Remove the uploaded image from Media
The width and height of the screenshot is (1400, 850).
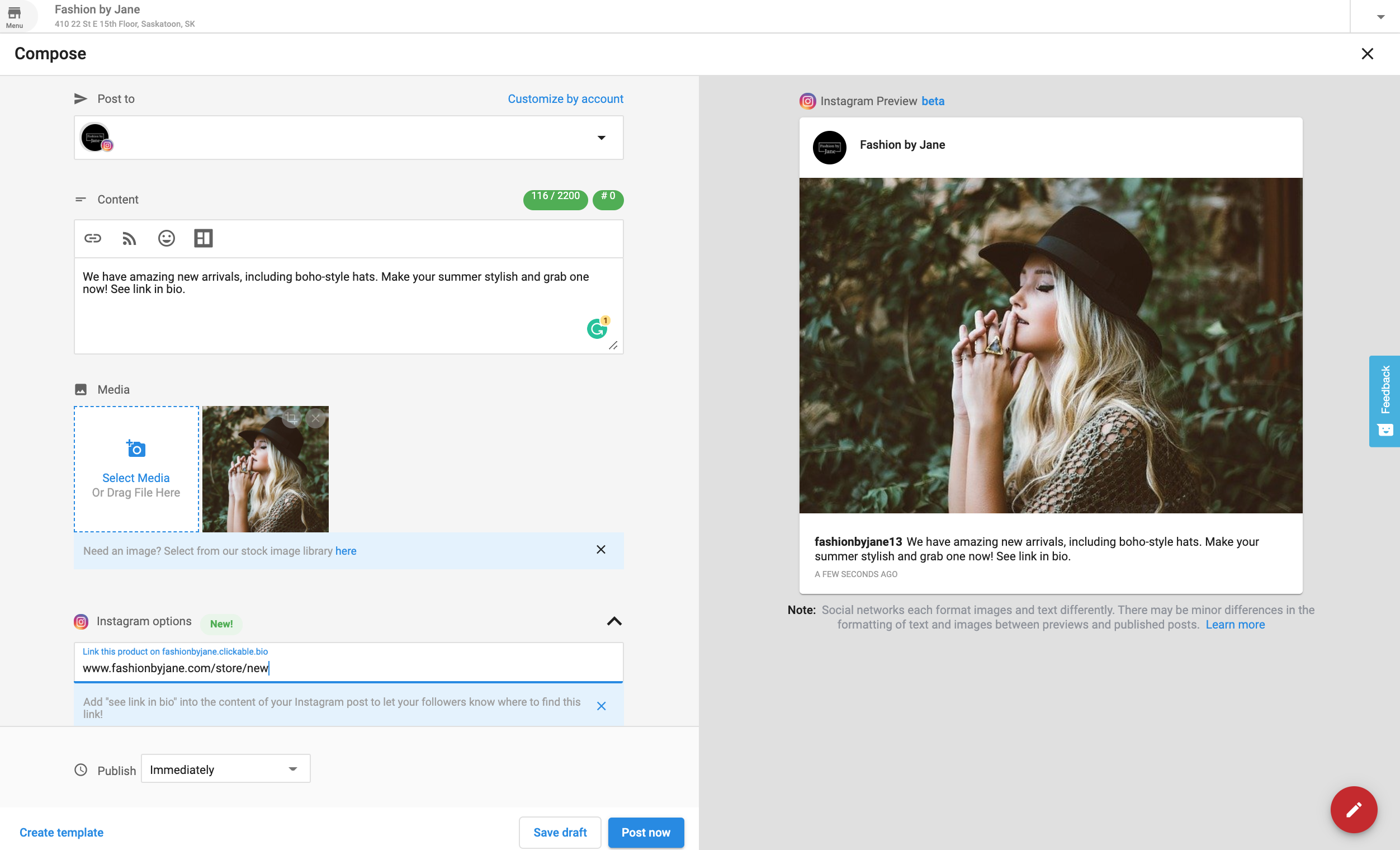[316, 418]
